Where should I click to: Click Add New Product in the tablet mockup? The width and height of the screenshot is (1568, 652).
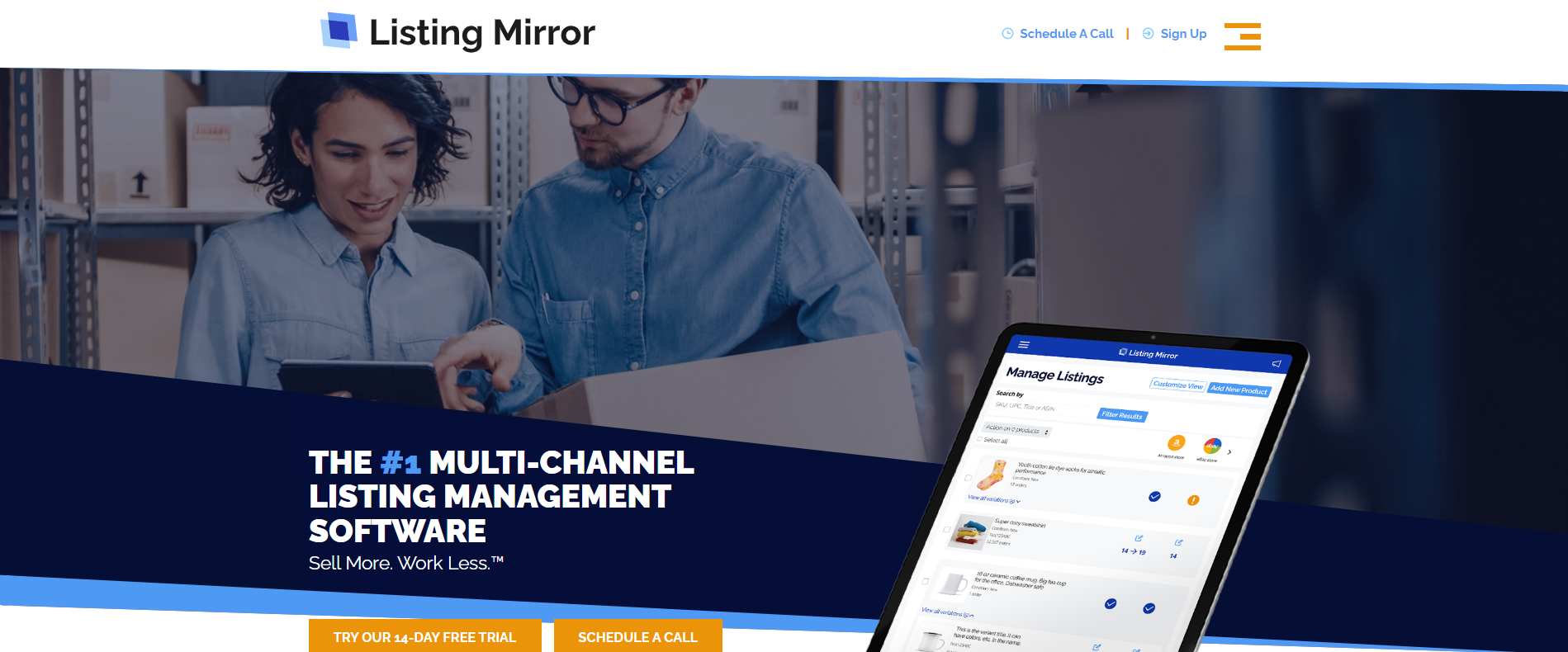point(1239,390)
